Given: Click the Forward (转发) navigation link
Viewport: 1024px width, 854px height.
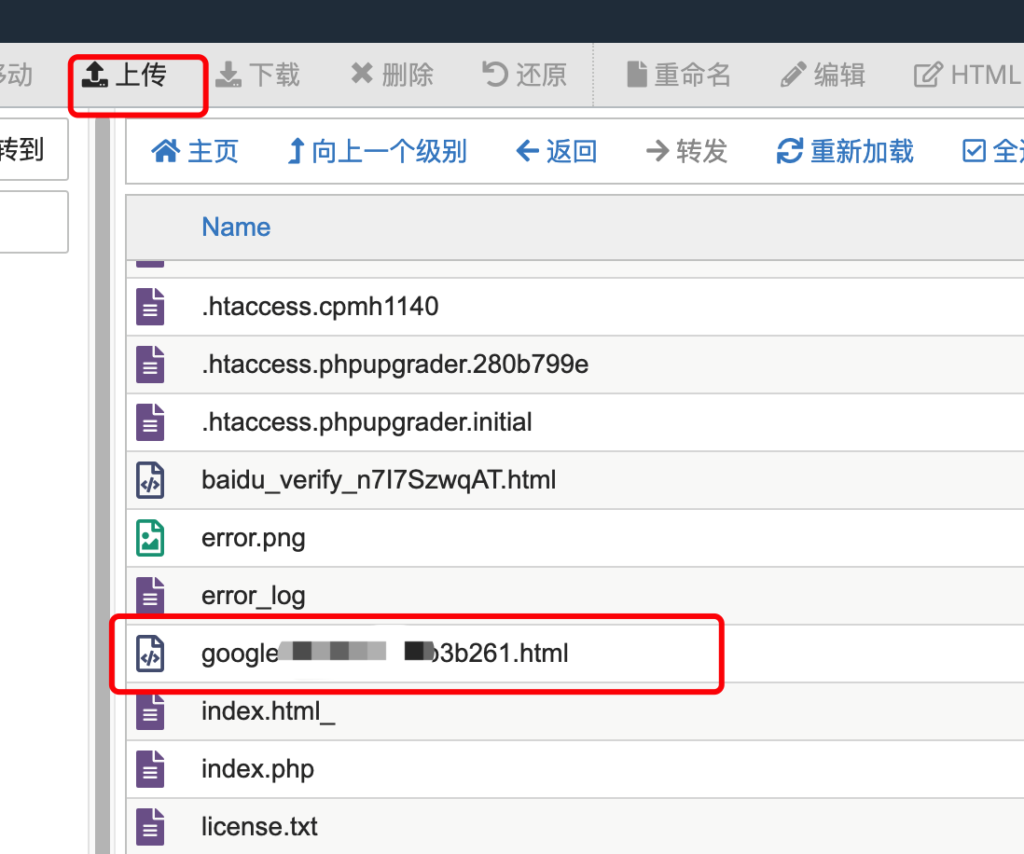Looking at the screenshot, I should pyautogui.click(x=686, y=151).
